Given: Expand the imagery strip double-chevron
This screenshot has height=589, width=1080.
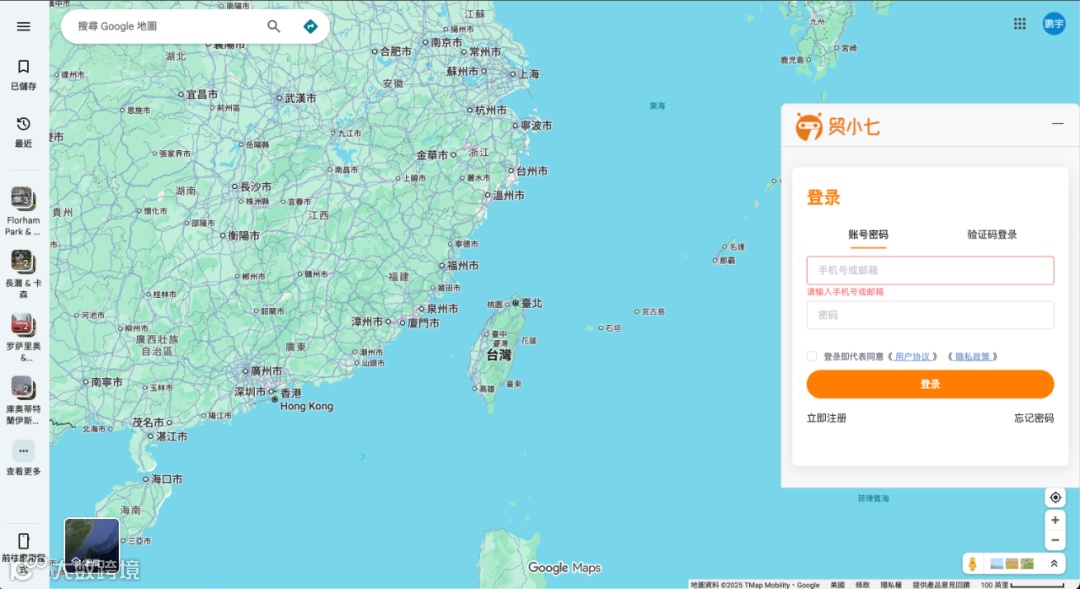Looking at the screenshot, I should coord(1054,564).
